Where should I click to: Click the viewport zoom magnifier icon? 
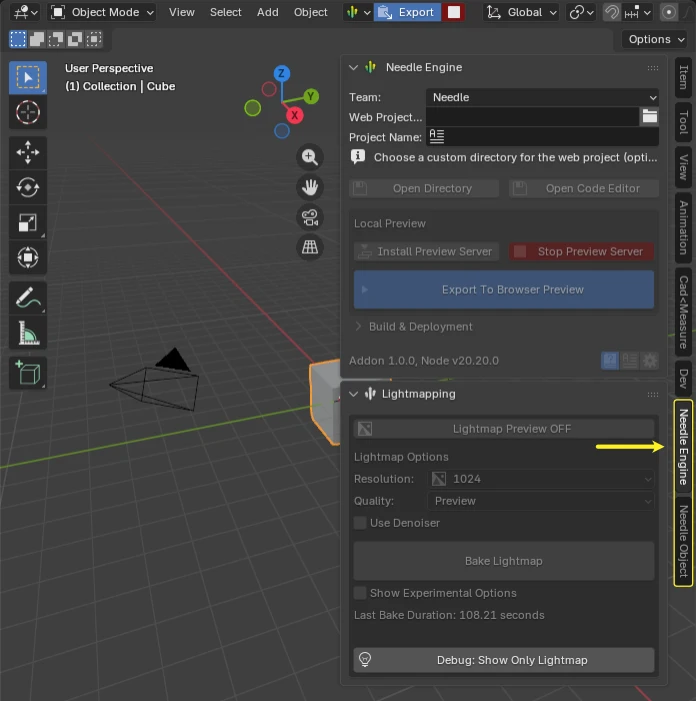coord(310,157)
